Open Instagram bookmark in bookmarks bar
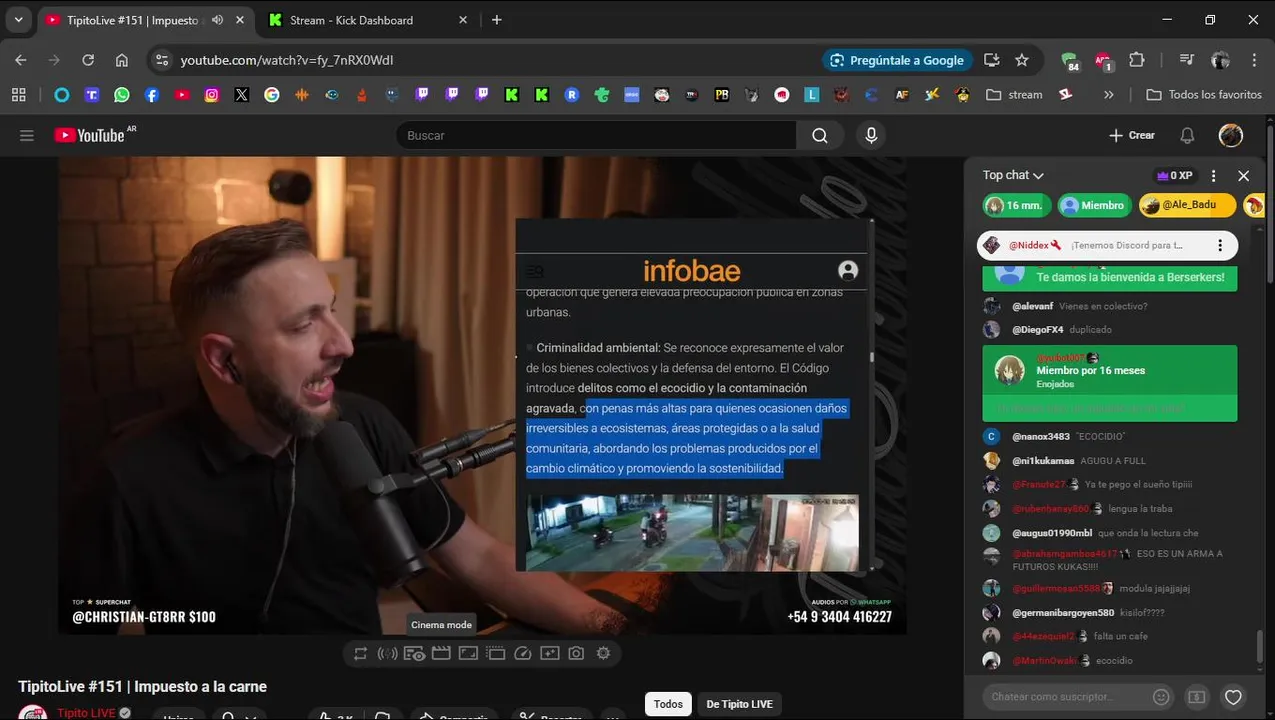 212,95
